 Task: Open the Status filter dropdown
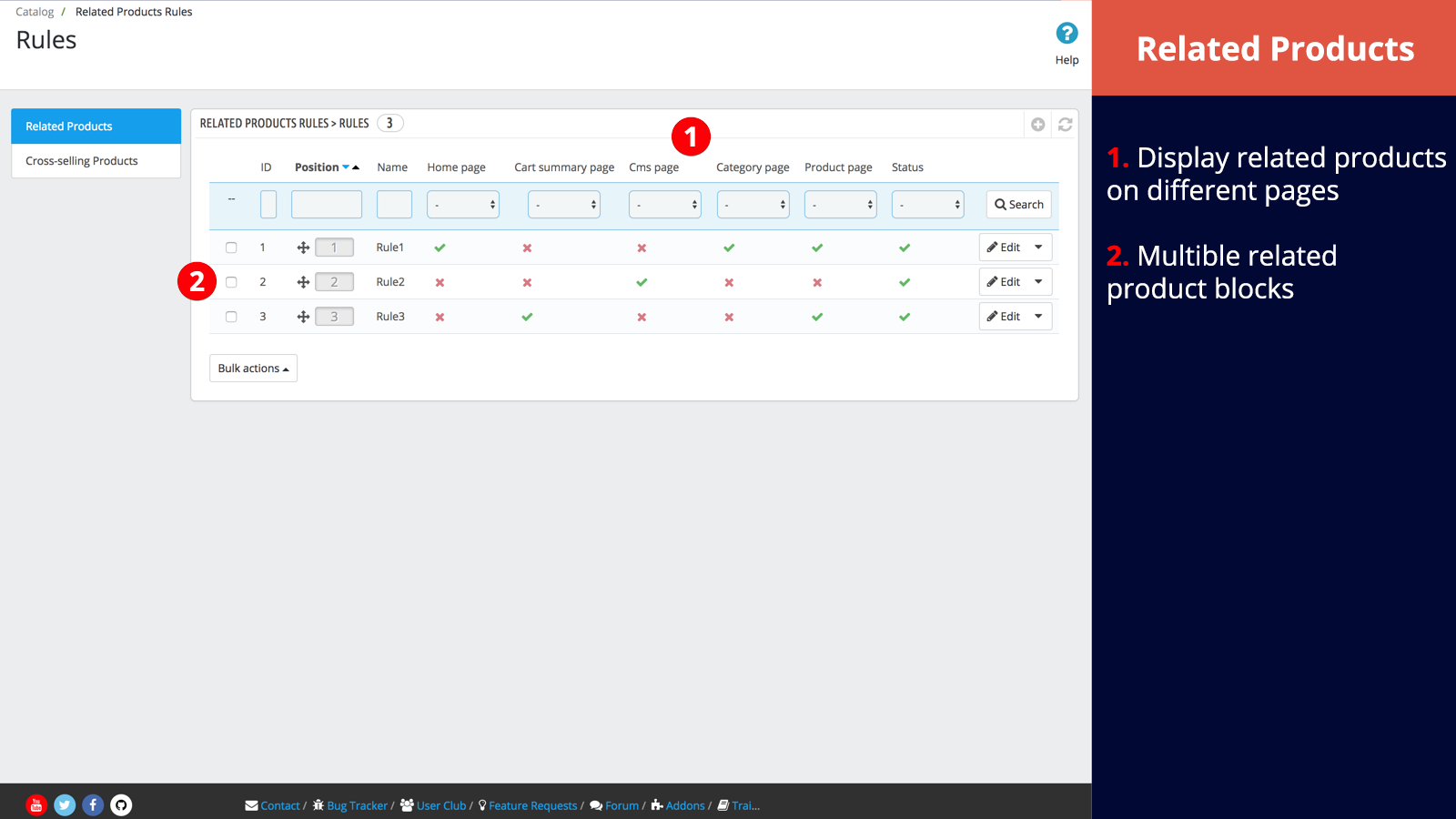tap(928, 205)
